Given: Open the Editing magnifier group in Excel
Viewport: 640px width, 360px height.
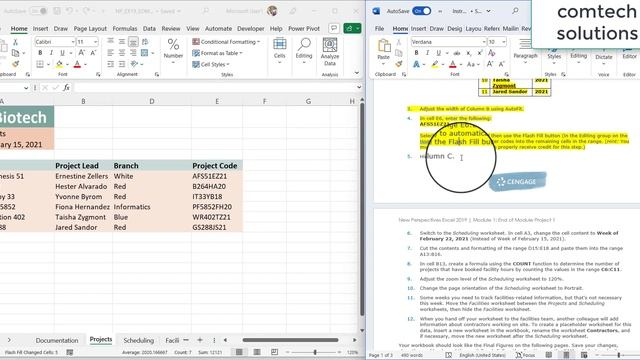Looking at the screenshot, I should coord(304,51).
